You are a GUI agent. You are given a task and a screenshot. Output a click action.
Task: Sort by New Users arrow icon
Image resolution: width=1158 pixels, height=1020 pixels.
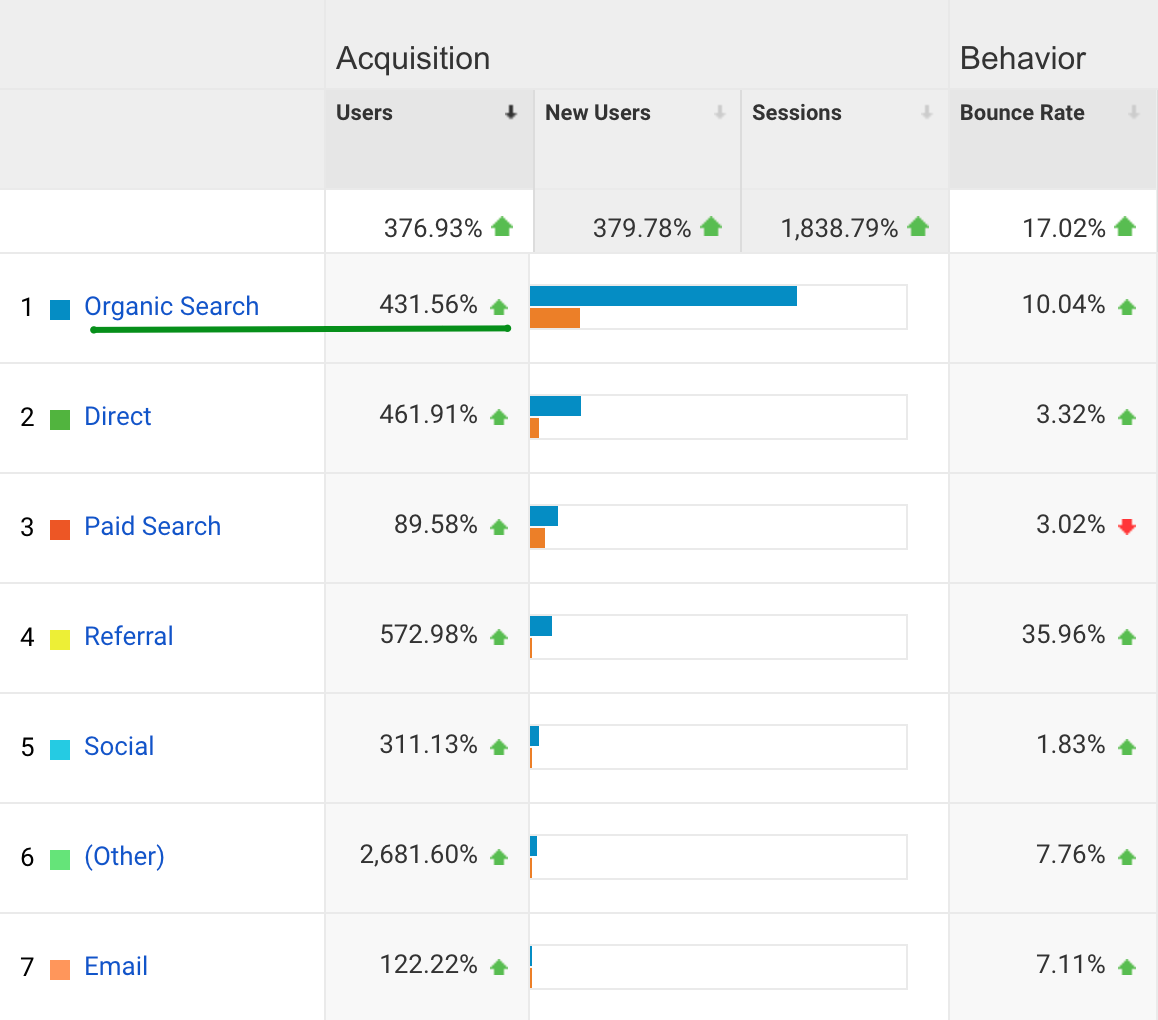(x=719, y=113)
